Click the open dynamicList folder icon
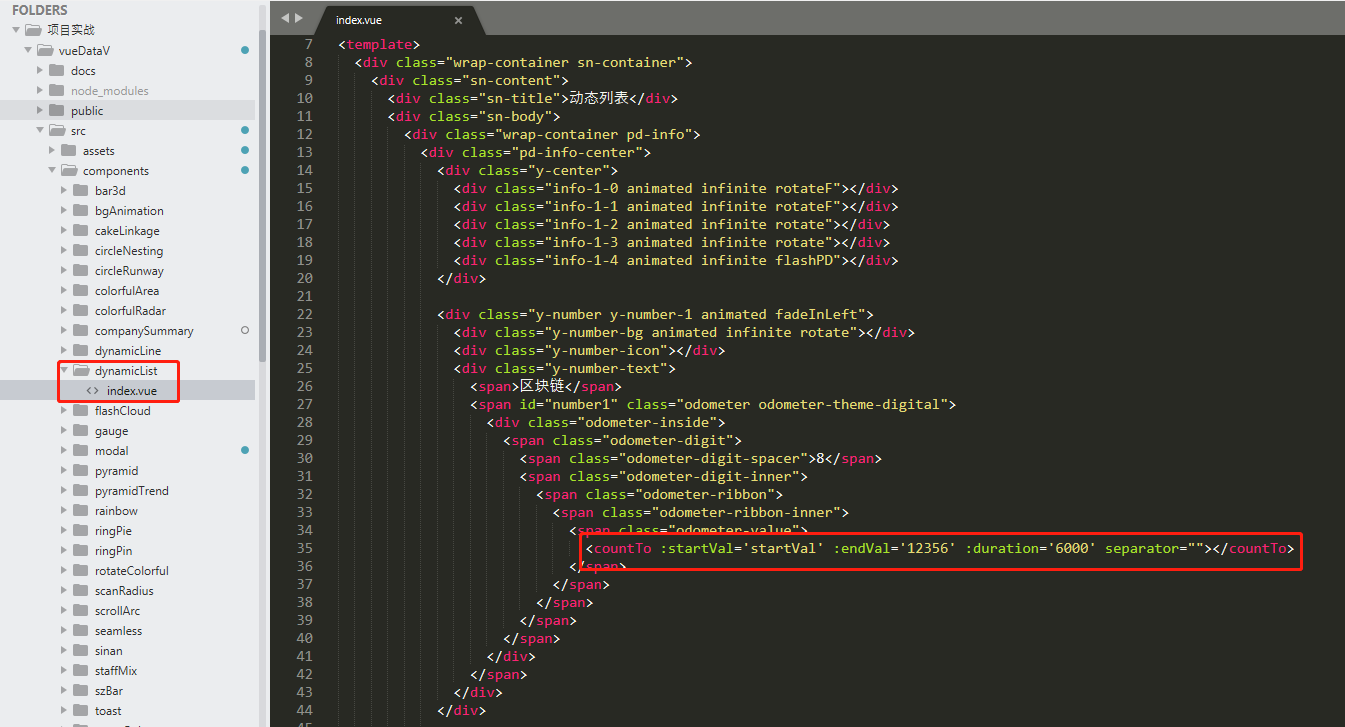Image resolution: width=1345 pixels, height=727 pixels. [81, 370]
